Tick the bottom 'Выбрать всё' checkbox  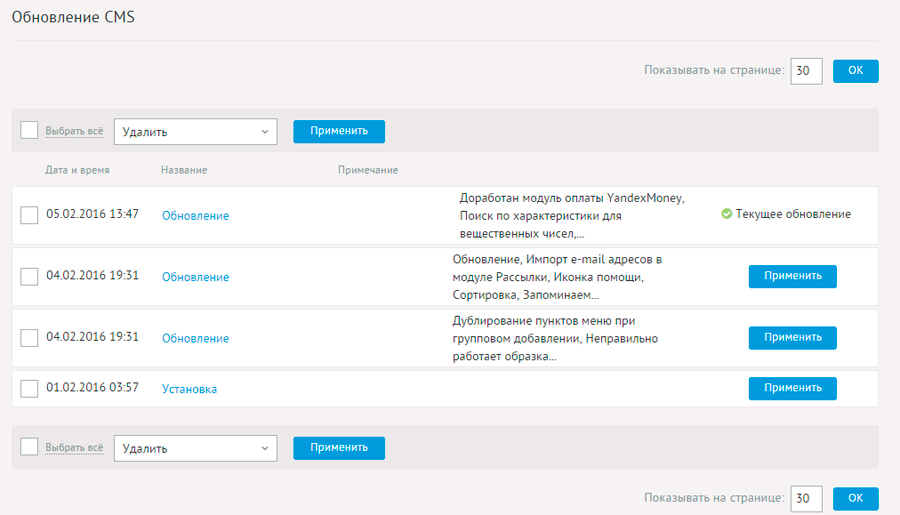click(x=29, y=447)
